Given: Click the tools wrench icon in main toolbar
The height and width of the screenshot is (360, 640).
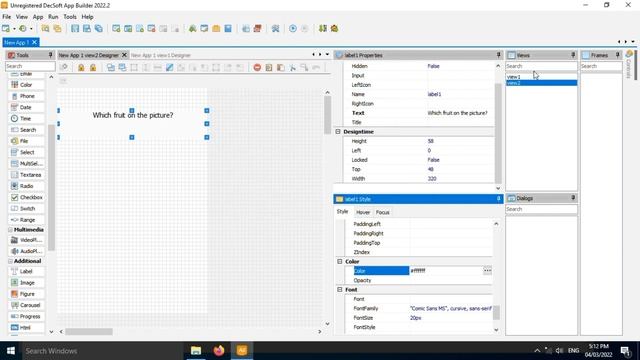Looking at the screenshot, I should (x=276, y=29).
